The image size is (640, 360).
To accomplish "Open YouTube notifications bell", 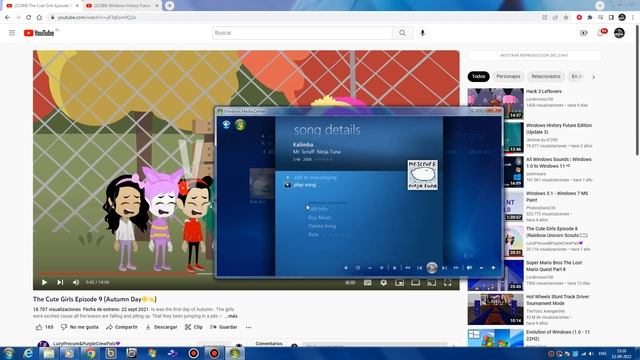I will (601, 33).
